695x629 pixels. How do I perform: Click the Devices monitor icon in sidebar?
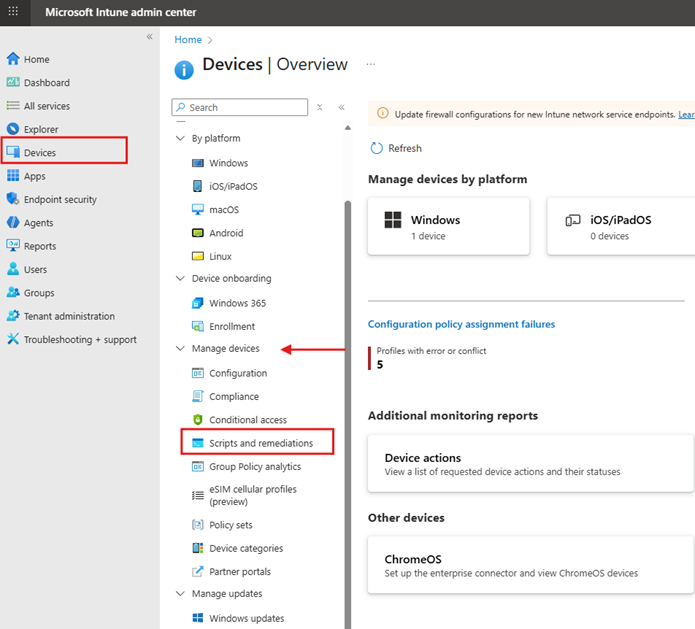point(13,152)
